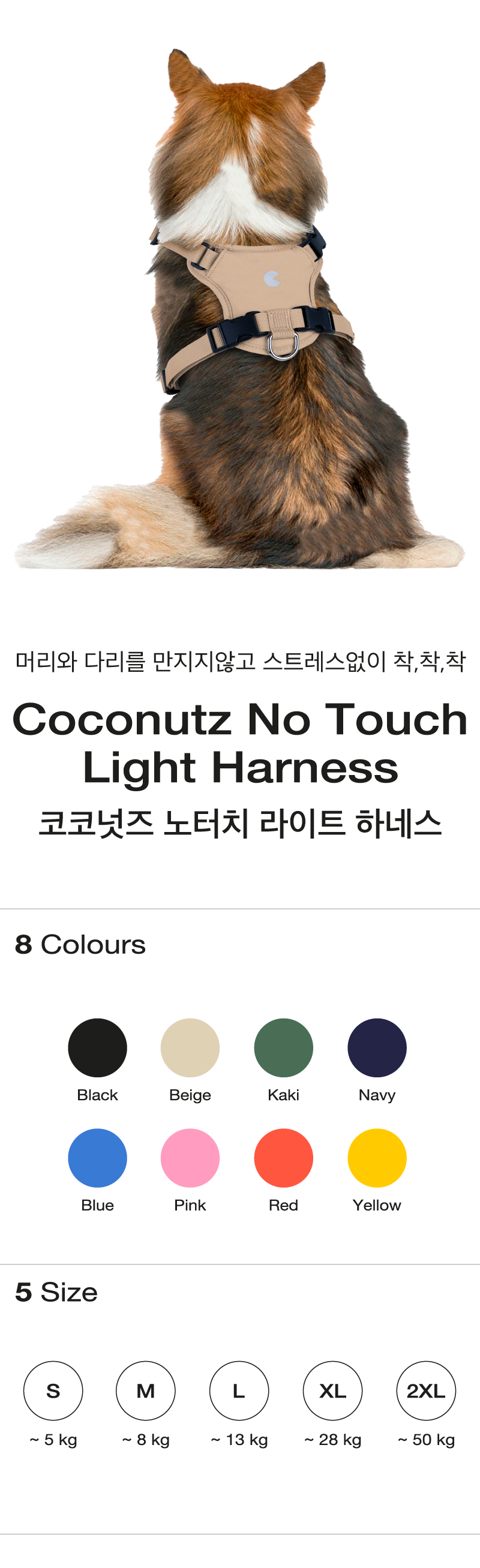Select the Black colour swatch

pos(97,1047)
